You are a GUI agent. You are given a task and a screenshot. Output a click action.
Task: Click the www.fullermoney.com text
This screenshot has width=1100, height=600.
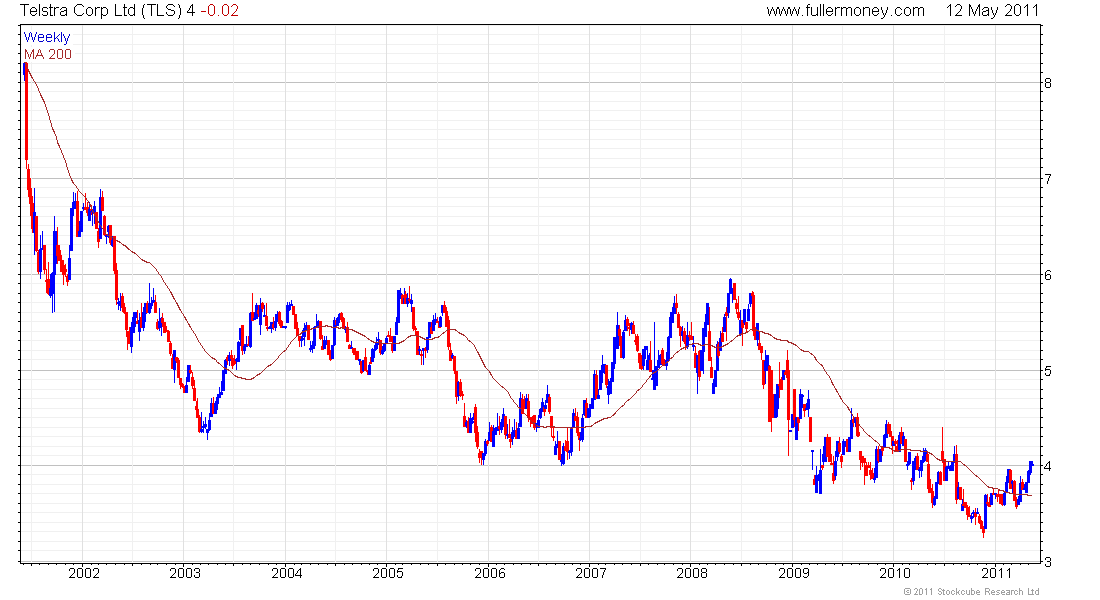(845, 11)
